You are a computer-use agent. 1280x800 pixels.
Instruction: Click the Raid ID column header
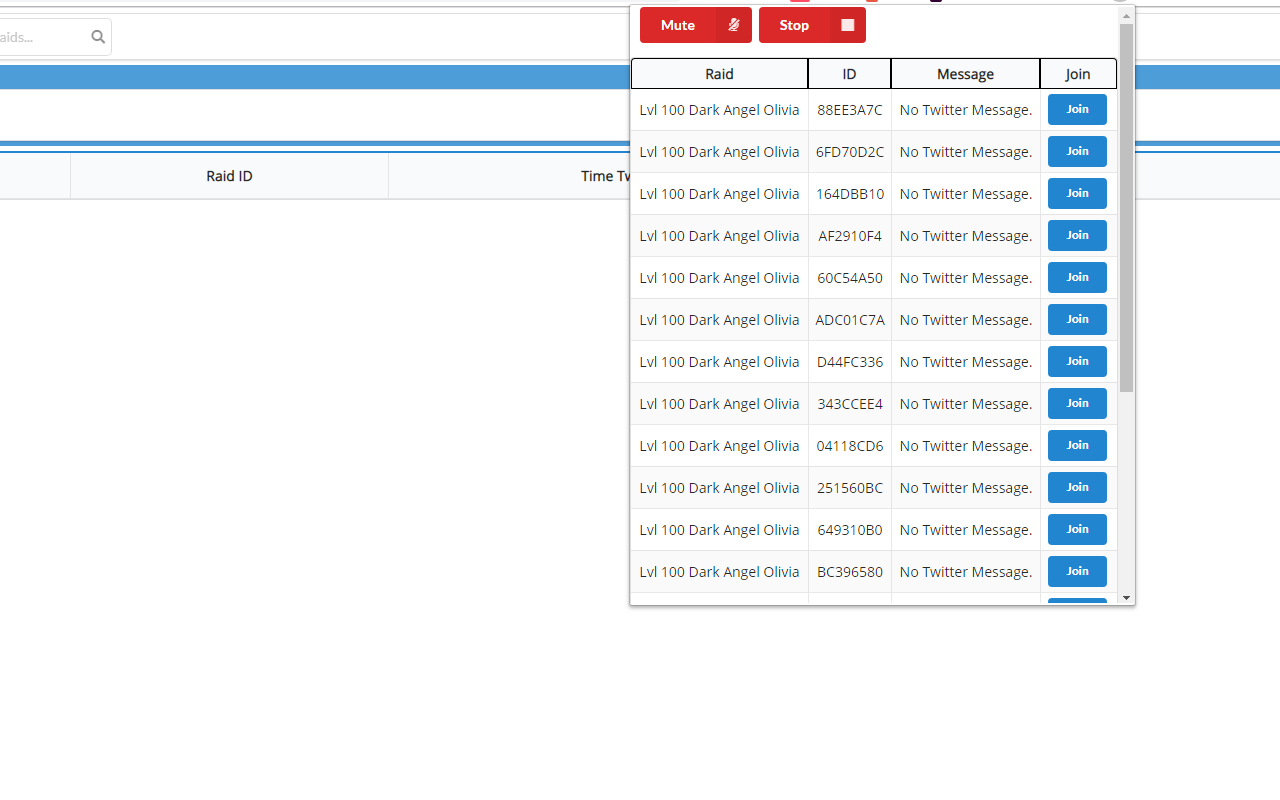tap(229, 176)
